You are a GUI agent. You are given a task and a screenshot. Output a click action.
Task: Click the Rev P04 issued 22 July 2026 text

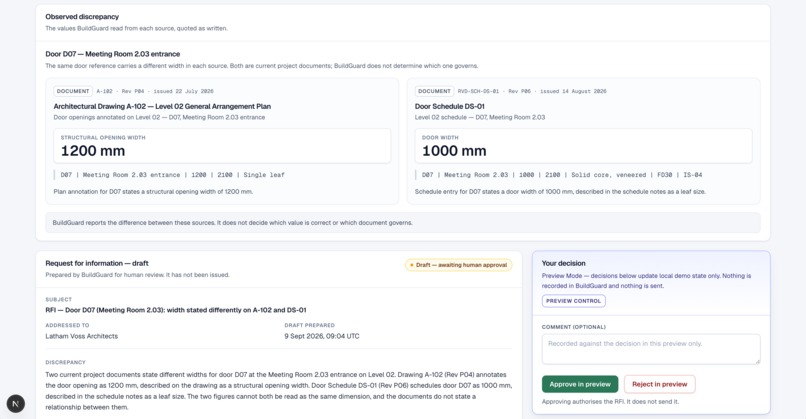tap(168, 91)
